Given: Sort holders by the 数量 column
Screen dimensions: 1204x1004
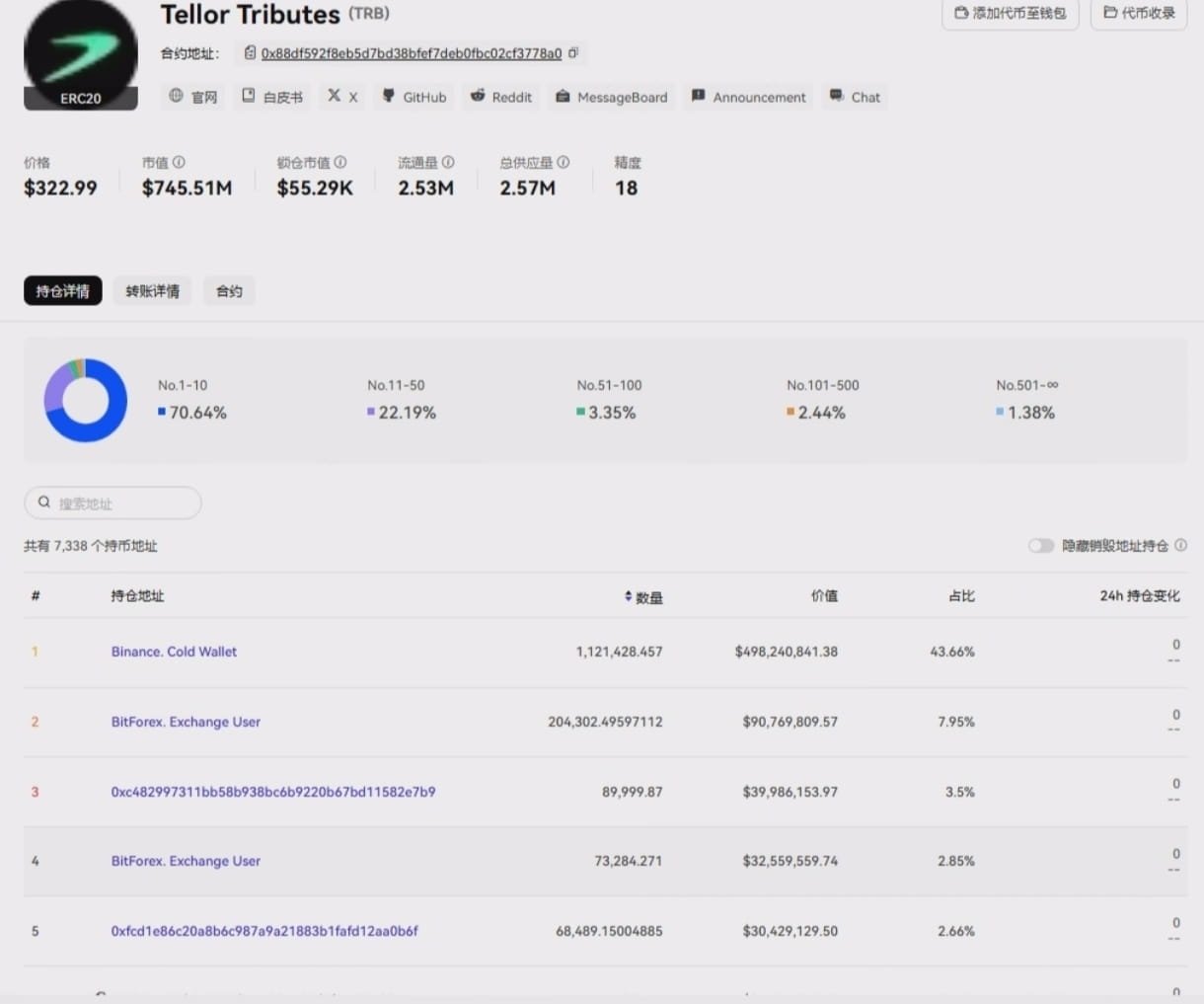Looking at the screenshot, I should pos(643,597).
